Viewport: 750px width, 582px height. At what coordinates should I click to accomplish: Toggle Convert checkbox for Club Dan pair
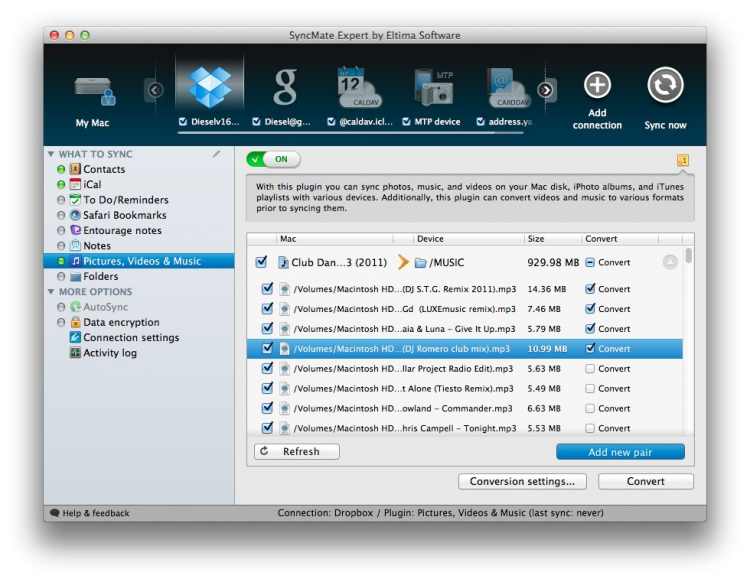tap(590, 263)
